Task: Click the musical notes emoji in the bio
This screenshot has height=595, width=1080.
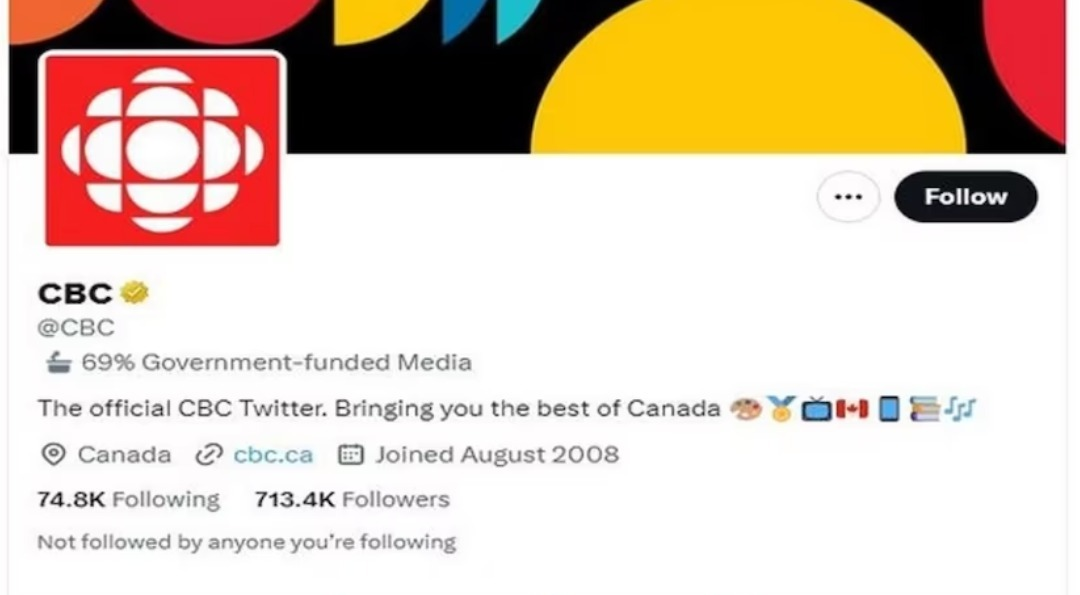Action: point(960,408)
